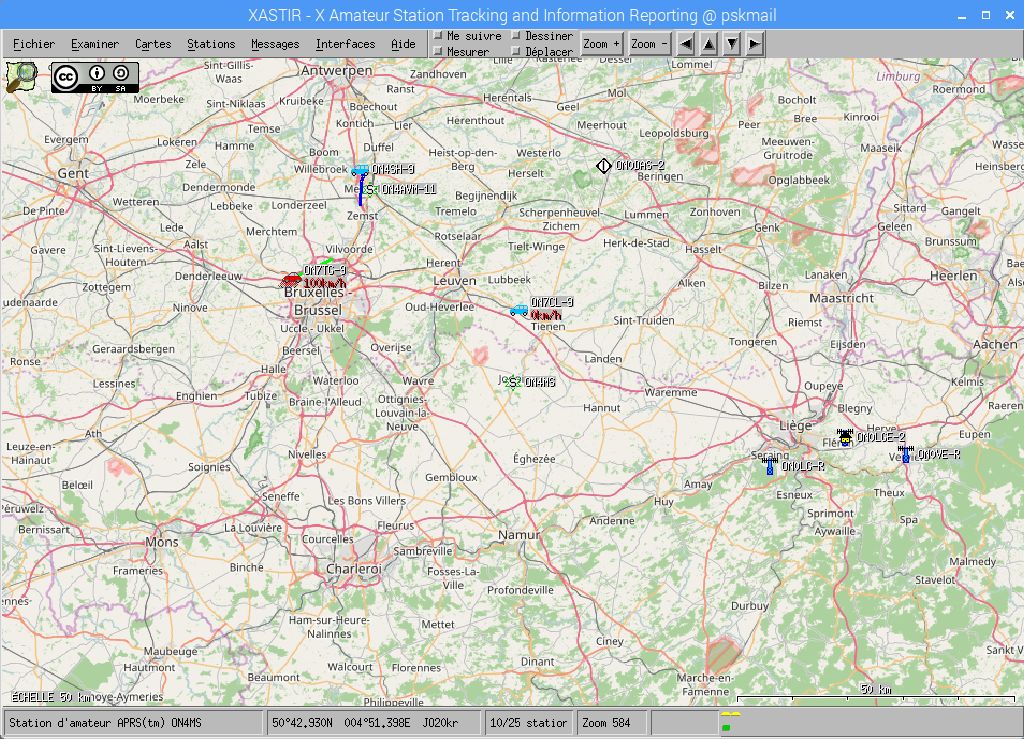Click the '10/25 statior' station count field

528,723
